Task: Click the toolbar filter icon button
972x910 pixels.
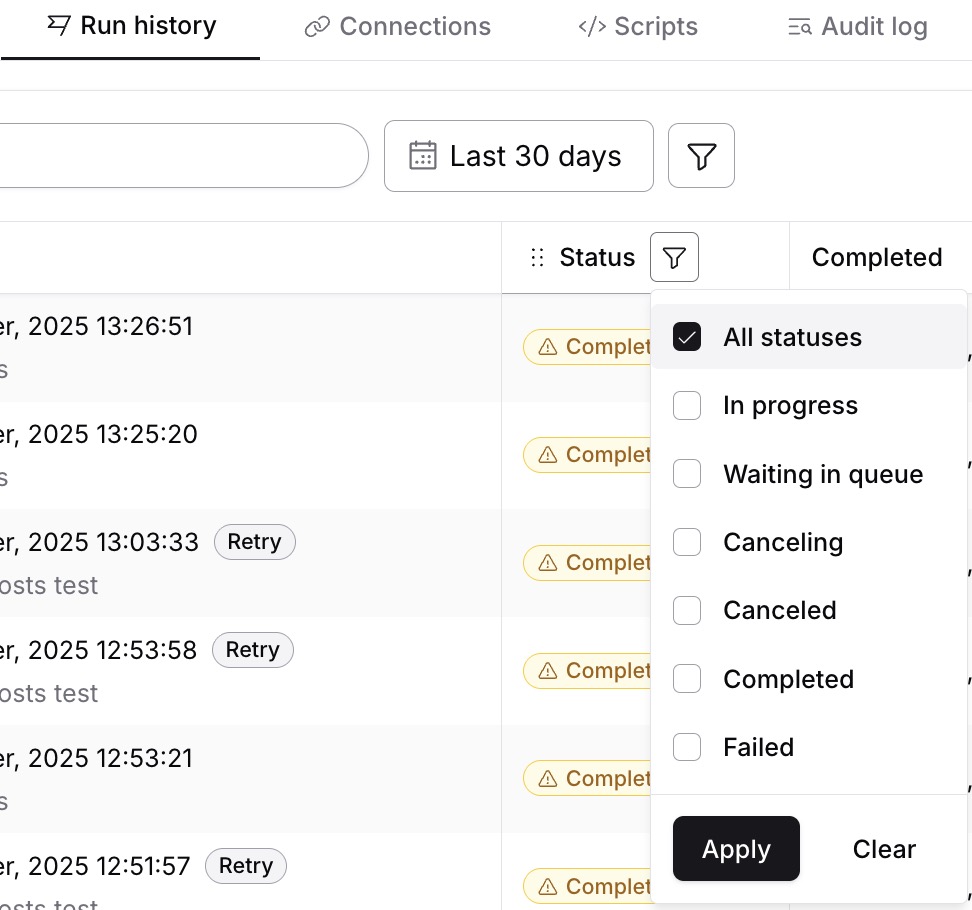Action: 701,156
